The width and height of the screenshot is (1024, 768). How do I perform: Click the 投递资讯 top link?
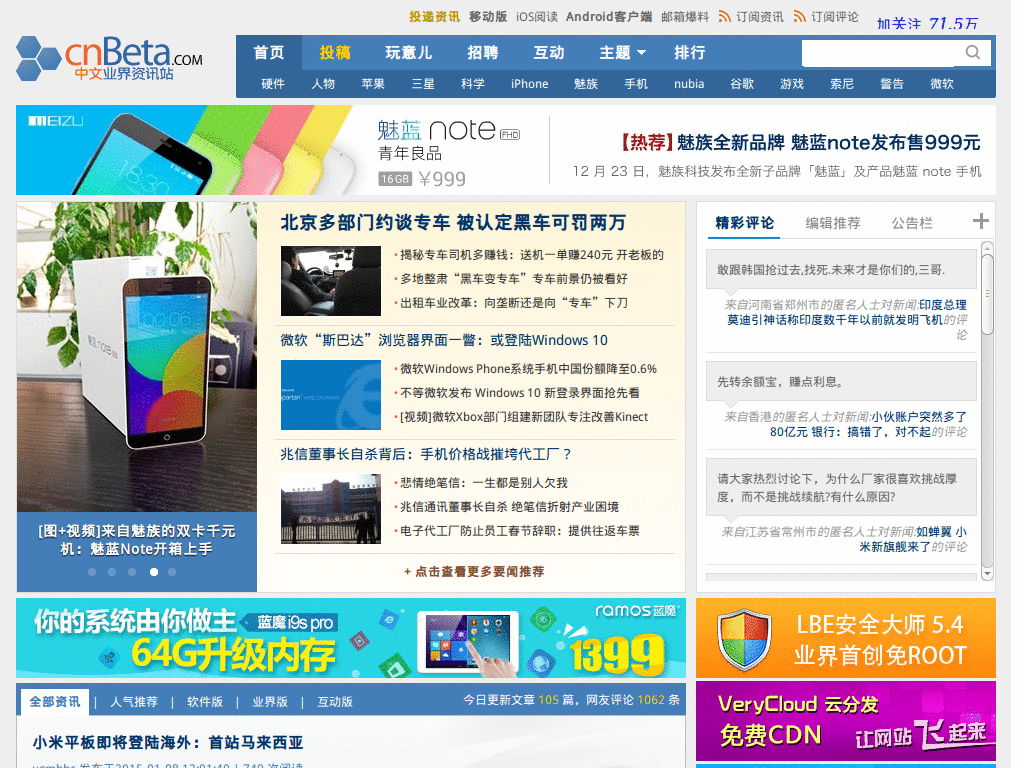click(434, 16)
